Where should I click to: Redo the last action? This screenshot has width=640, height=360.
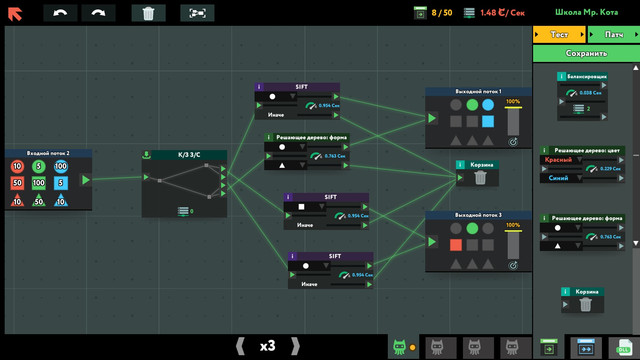[98, 13]
